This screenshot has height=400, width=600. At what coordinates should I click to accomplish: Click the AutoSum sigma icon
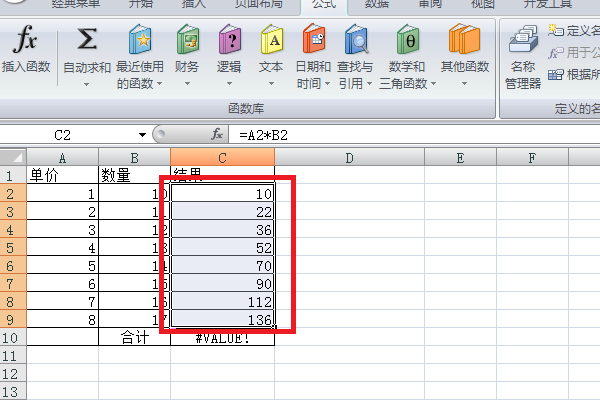pos(87,39)
